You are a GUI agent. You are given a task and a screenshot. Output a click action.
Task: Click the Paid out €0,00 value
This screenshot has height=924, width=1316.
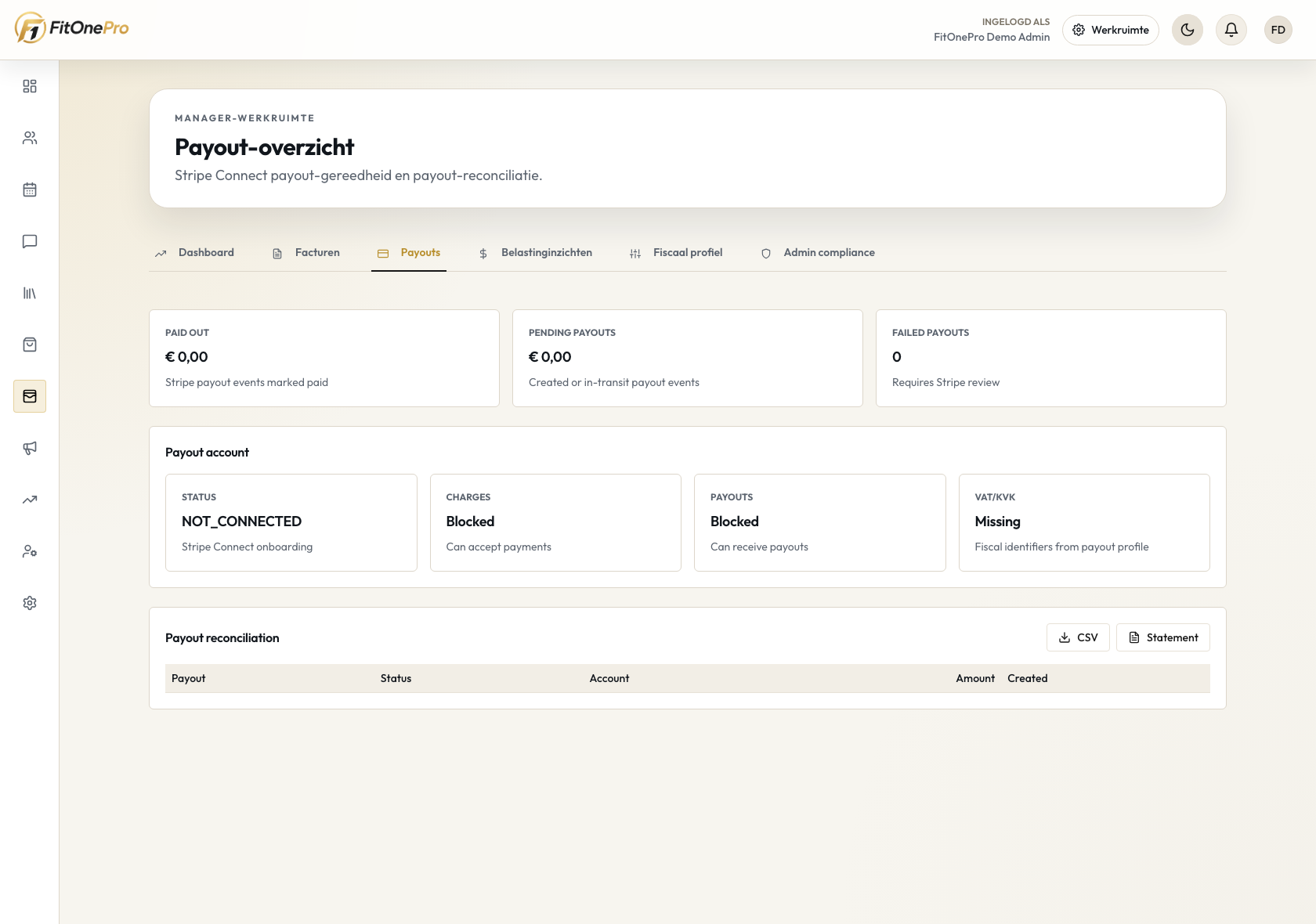[186, 357]
